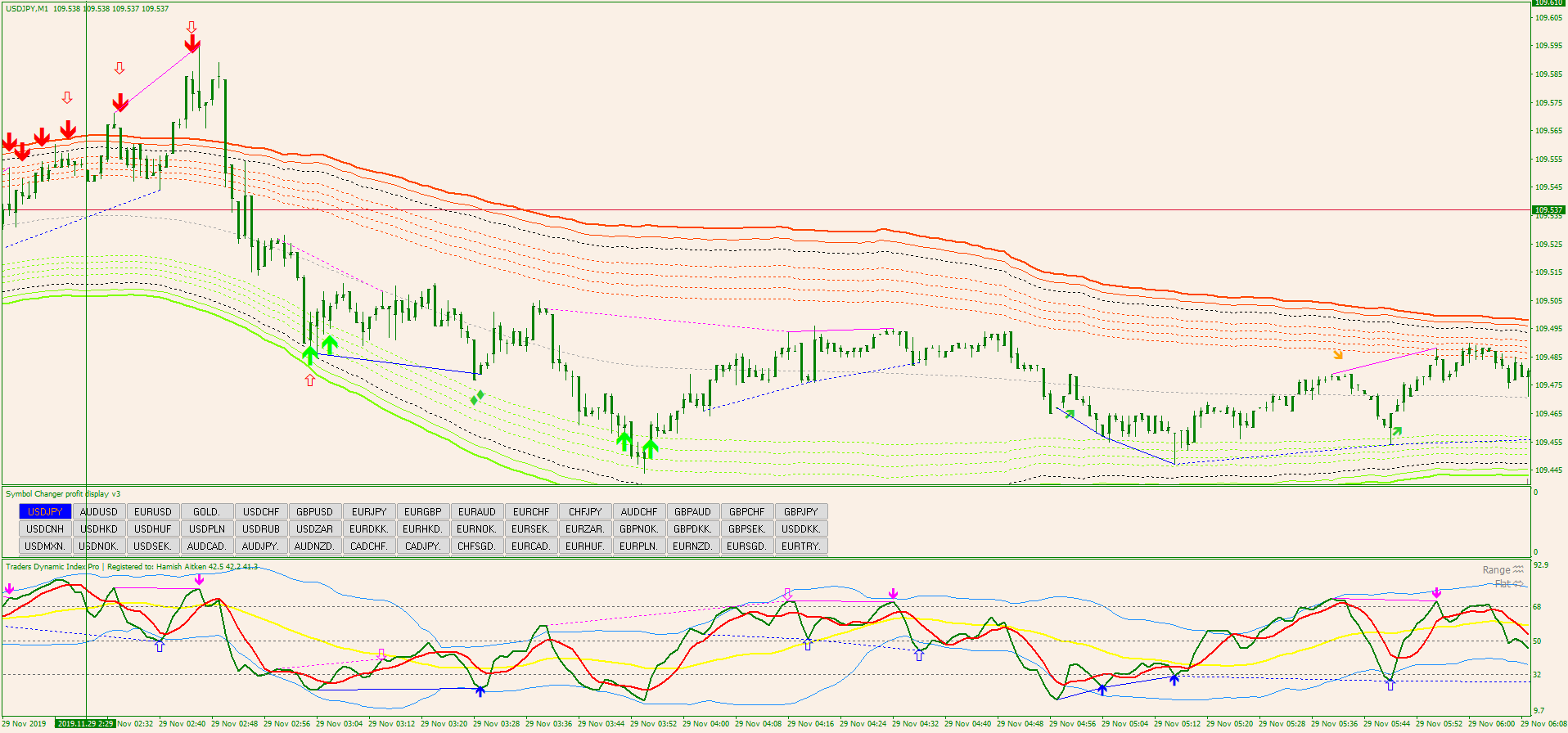Viewport: 1568px width, 733px height.
Task: Select the highlighted USDJPY symbol button
Action: pyautogui.click(x=45, y=511)
